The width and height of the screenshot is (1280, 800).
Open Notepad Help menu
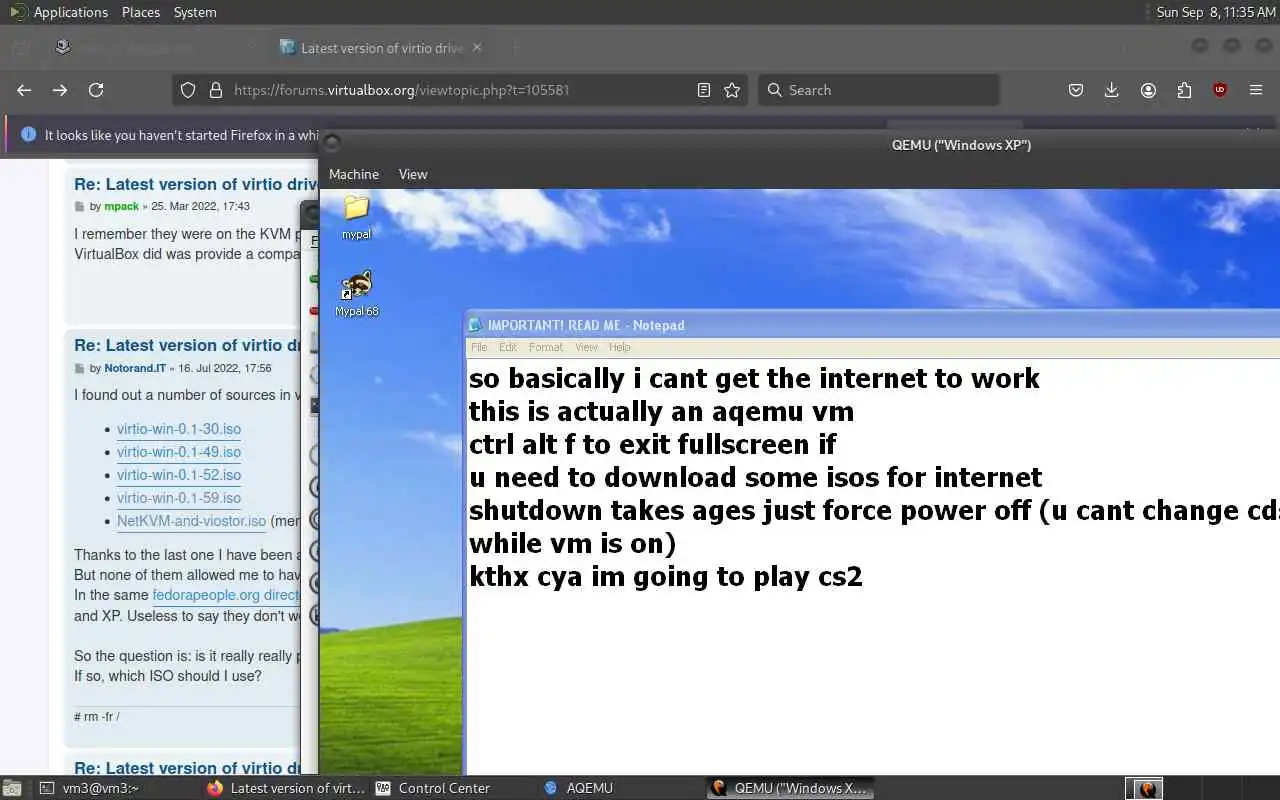tap(620, 347)
